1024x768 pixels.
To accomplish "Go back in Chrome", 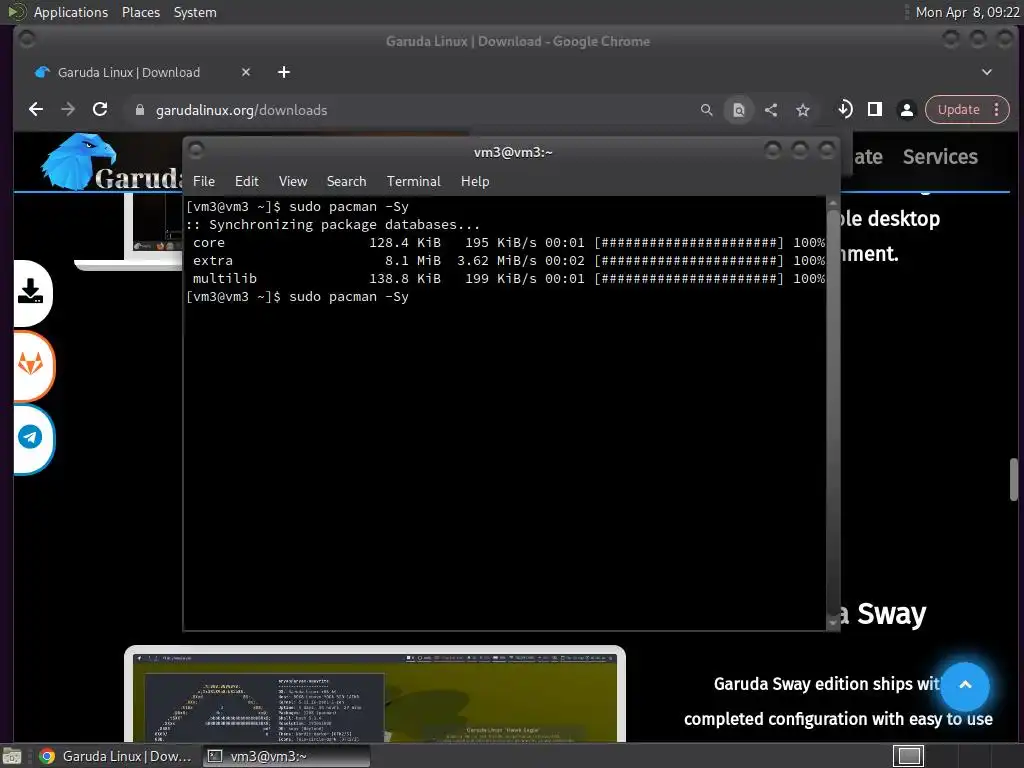I will (x=36, y=110).
